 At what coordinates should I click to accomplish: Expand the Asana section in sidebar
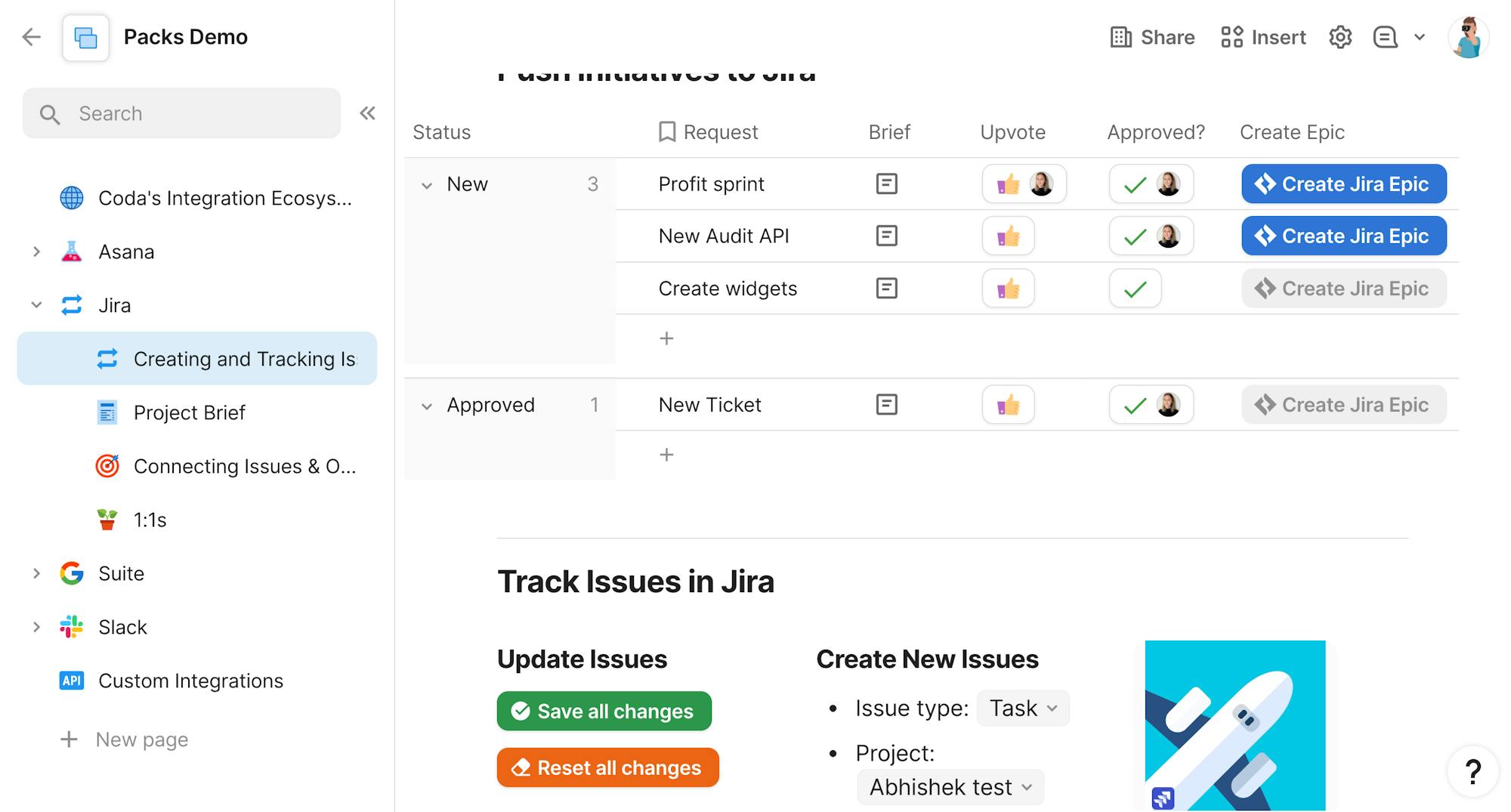click(x=36, y=252)
